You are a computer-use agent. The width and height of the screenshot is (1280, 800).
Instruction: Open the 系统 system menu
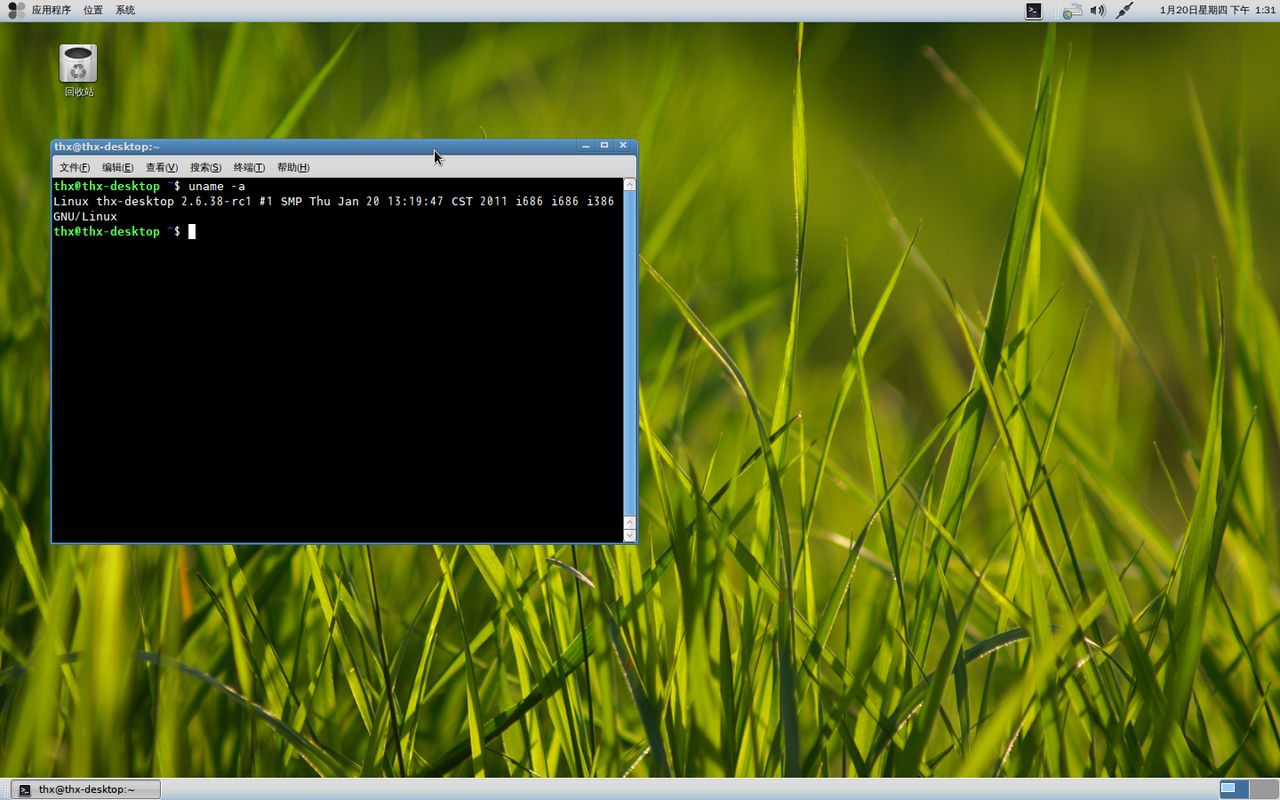[125, 10]
